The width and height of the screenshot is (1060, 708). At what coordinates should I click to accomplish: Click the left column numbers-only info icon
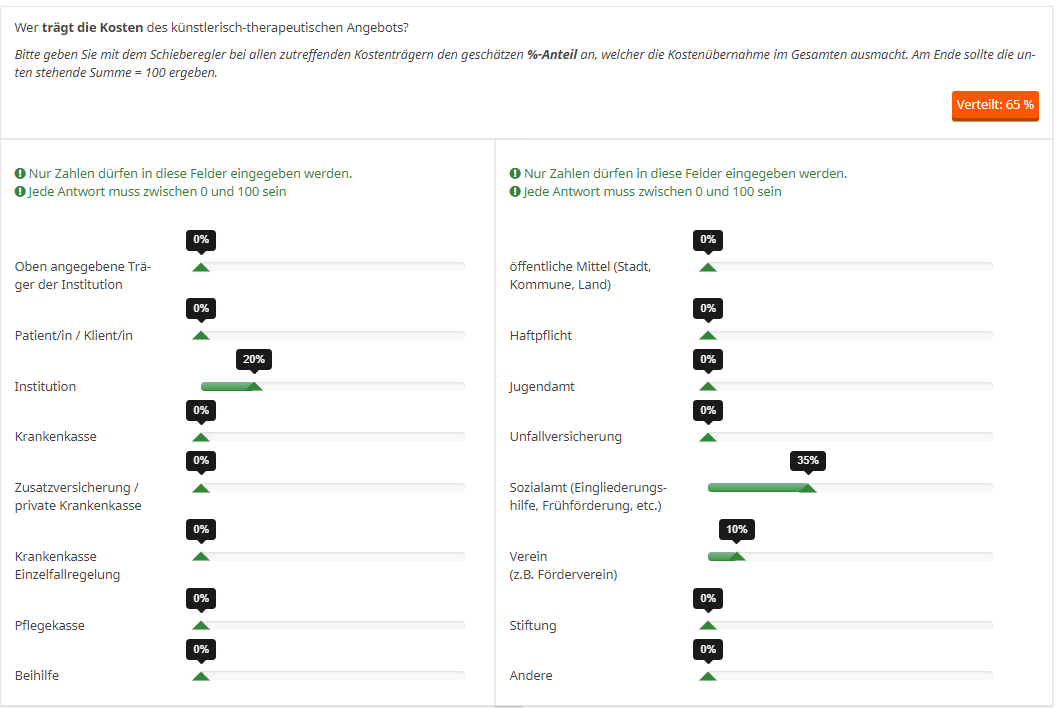[x=20, y=174]
